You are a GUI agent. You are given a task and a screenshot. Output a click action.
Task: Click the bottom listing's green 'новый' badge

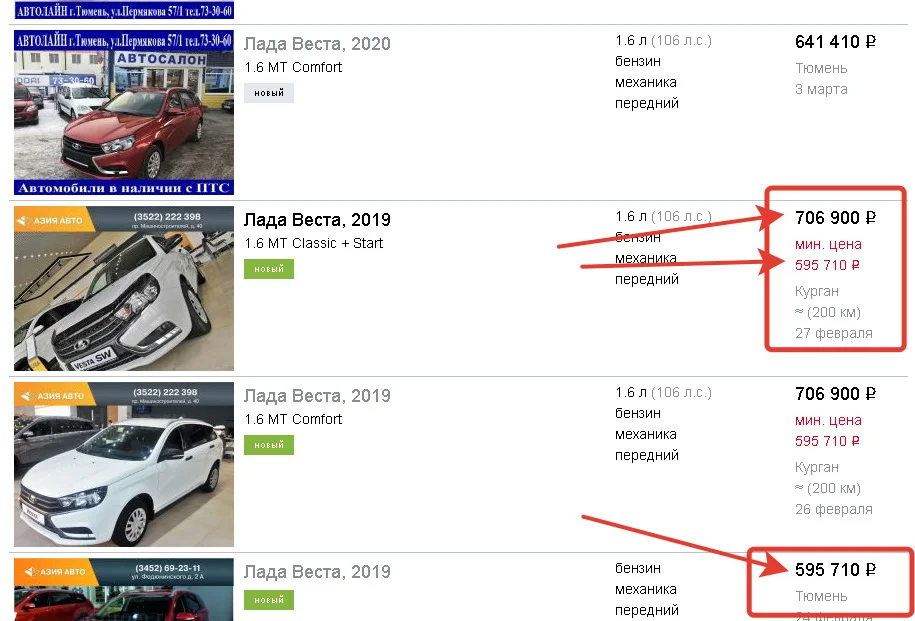click(x=269, y=600)
